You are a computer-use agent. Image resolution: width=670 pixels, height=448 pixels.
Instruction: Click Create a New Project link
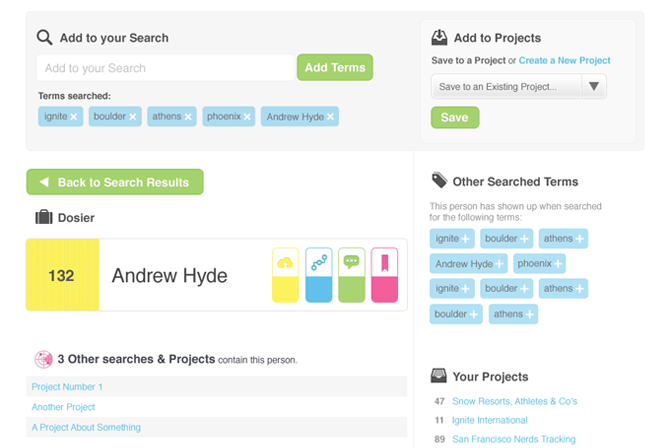coord(564,61)
